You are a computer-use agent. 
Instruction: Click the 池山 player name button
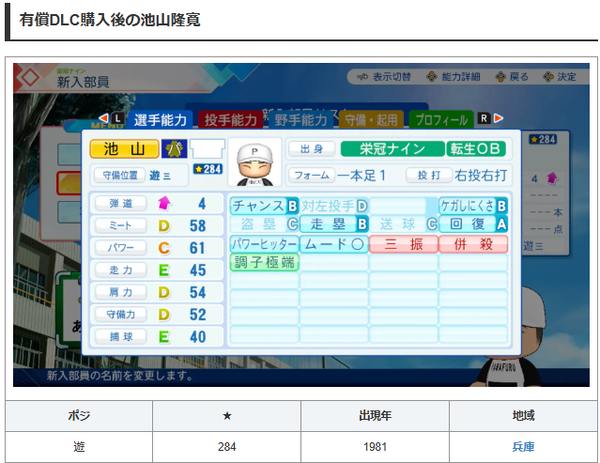point(124,149)
